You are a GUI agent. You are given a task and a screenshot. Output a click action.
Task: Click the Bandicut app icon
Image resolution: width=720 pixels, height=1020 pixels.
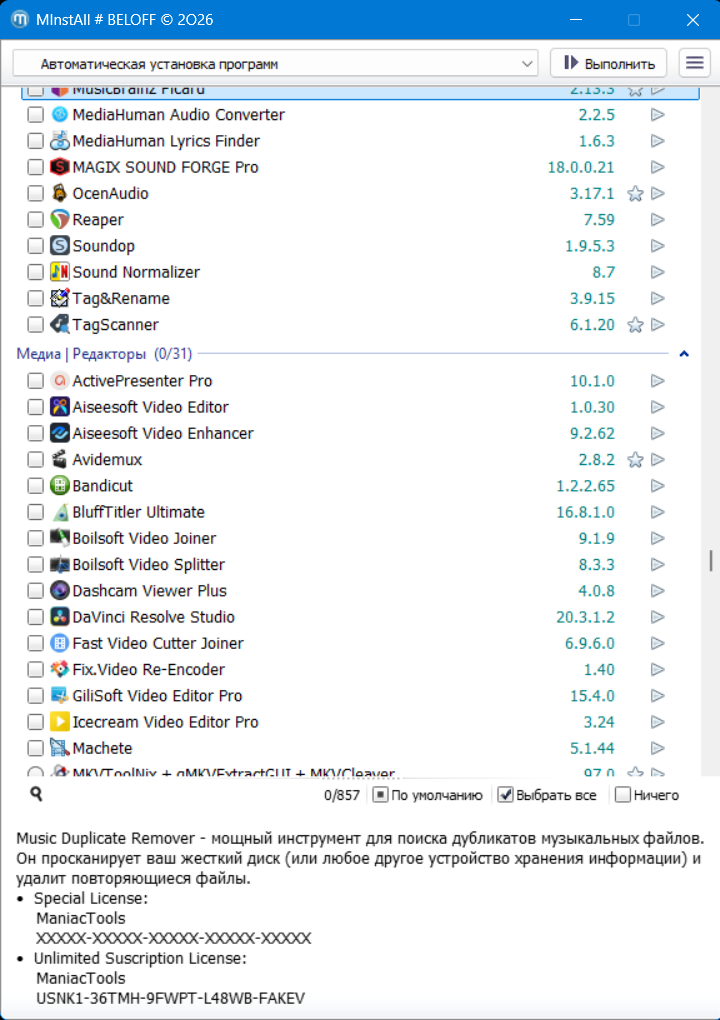[x=59, y=486]
